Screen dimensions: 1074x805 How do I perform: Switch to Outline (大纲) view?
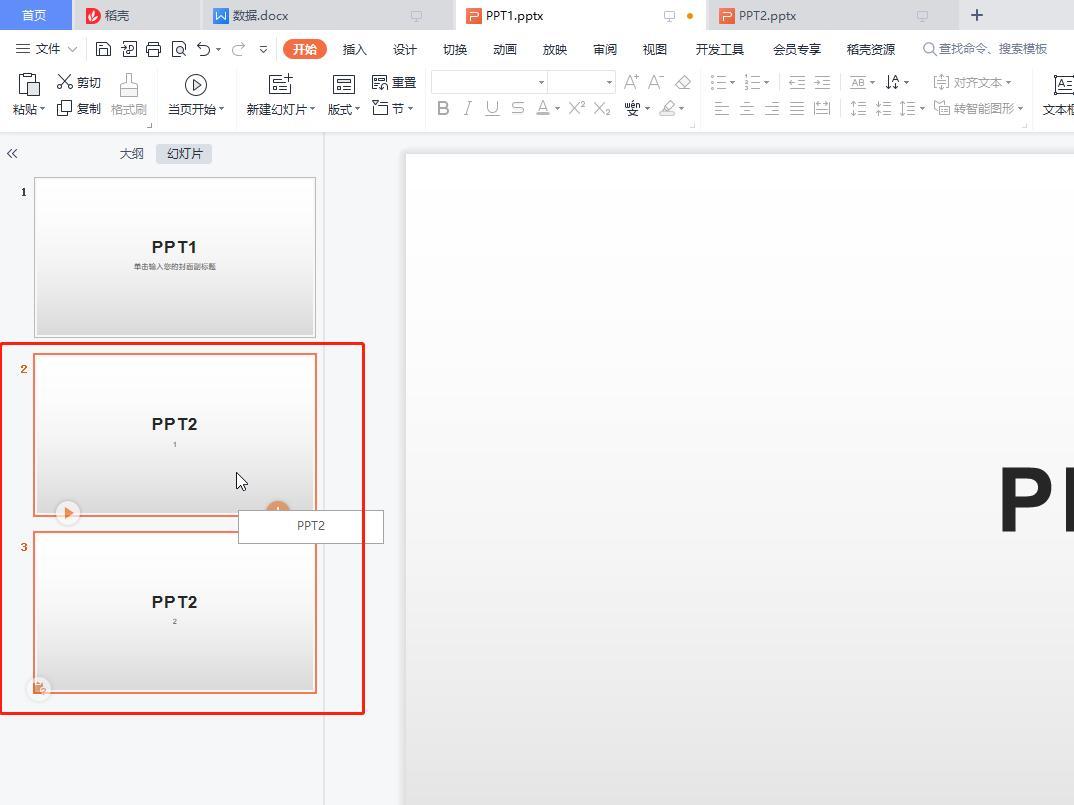(x=132, y=153)
